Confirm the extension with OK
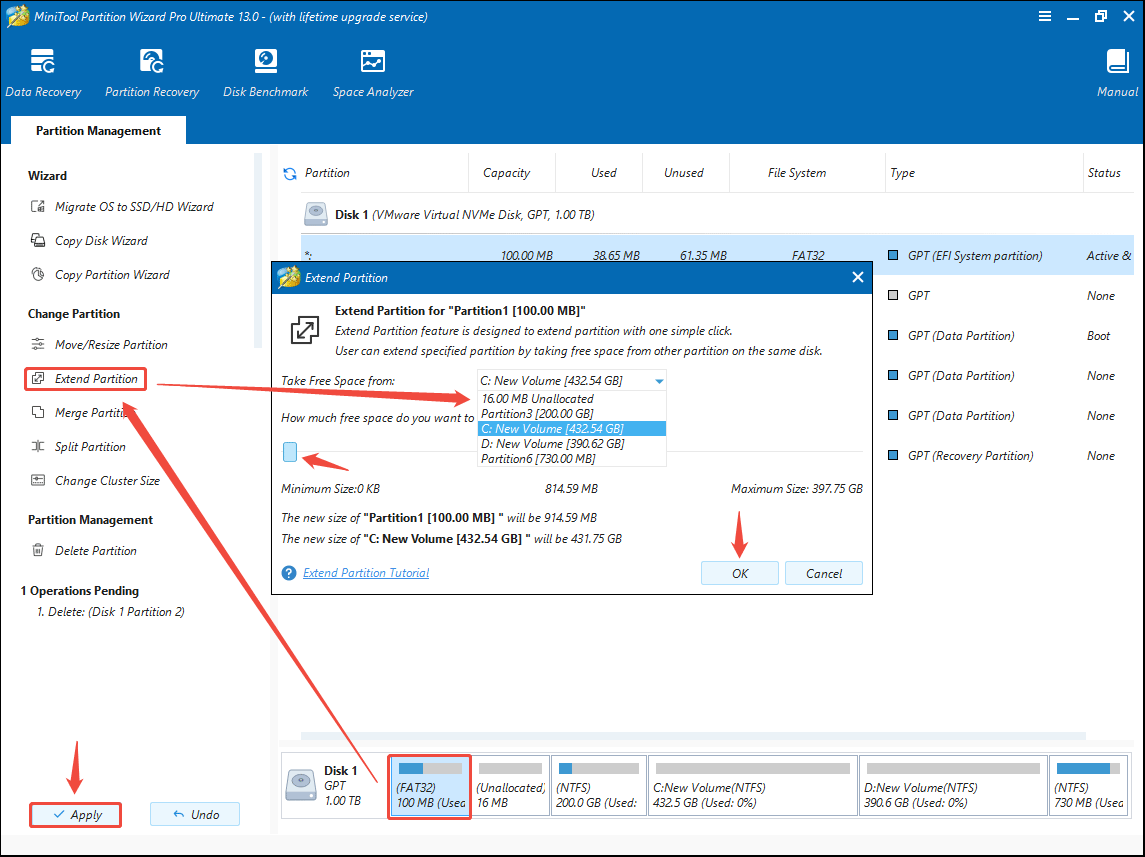Viewport: 1145px width, 857px height. click(x=739, y=573)
